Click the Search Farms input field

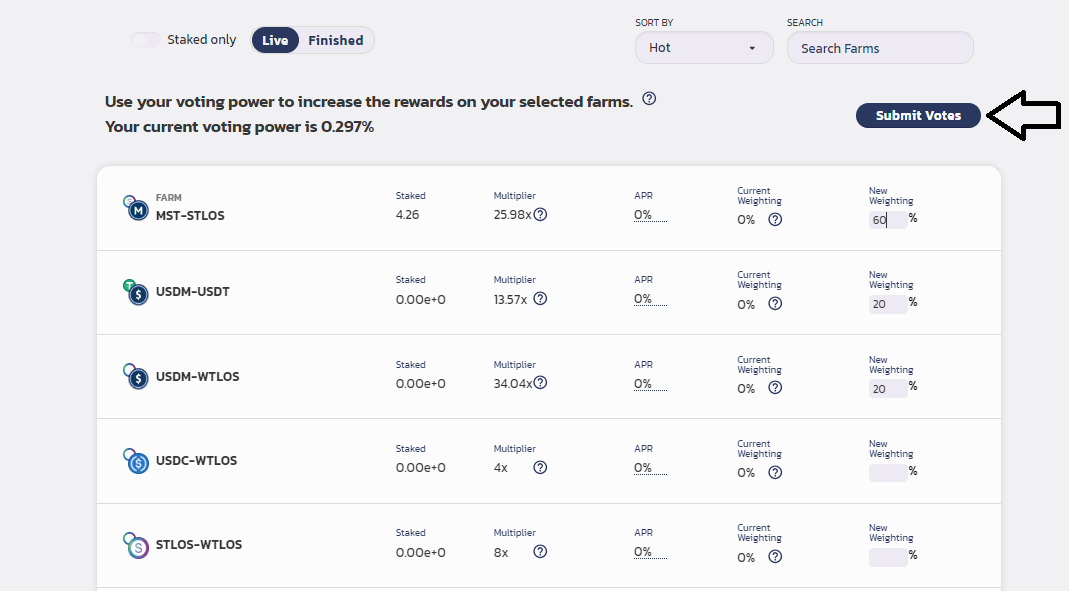tap(880, 48)
